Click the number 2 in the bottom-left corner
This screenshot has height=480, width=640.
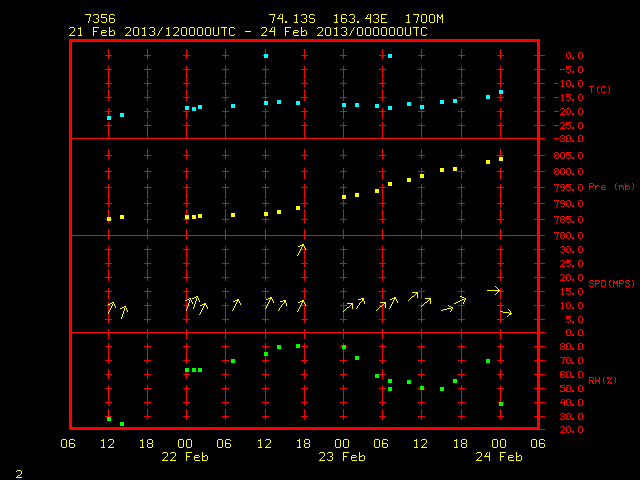pyautogui.click(x=19, y=474)
